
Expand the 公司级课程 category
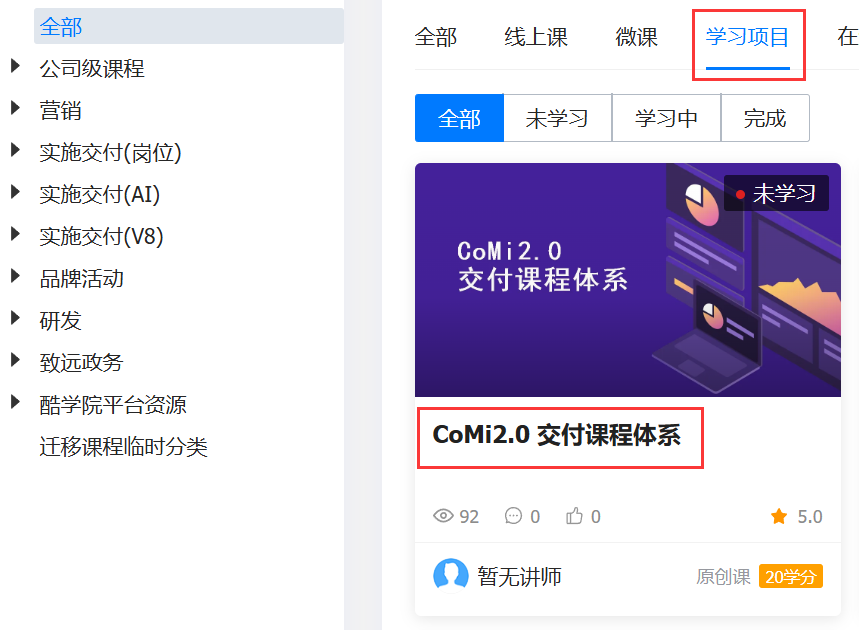15,66
